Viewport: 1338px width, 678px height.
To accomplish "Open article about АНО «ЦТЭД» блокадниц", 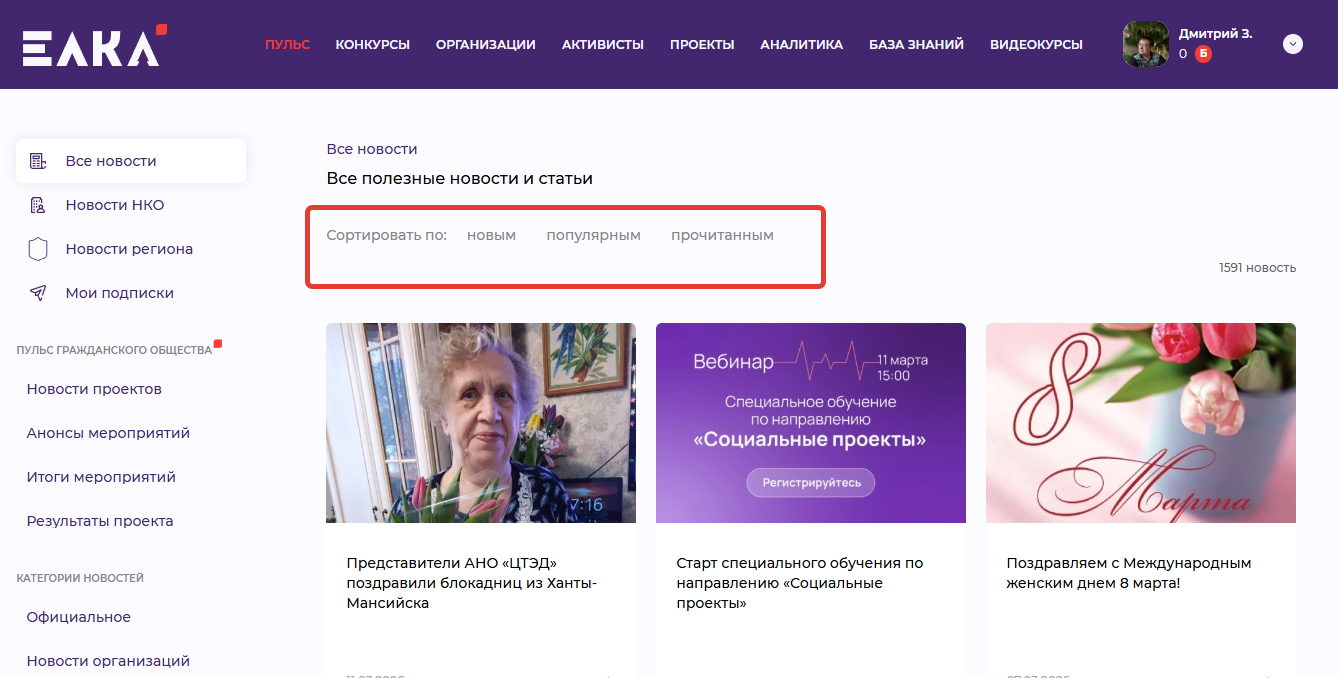I will coord(471,583).
